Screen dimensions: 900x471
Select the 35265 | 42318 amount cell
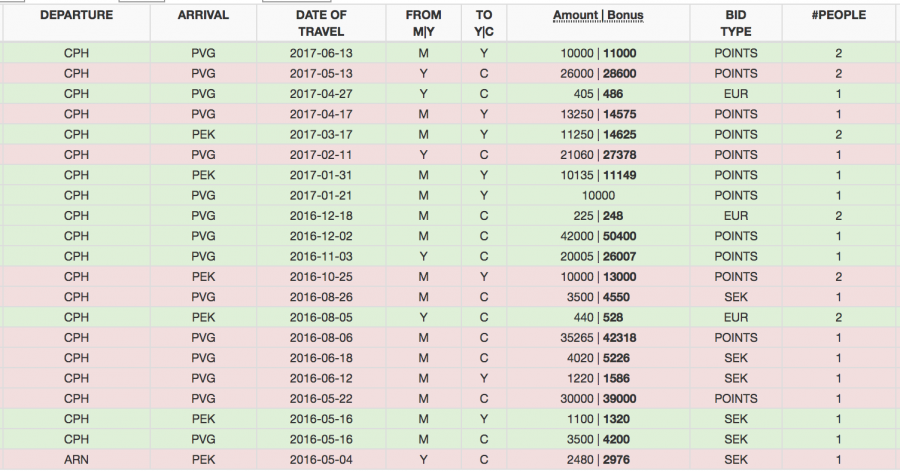[x=600, y=338]
